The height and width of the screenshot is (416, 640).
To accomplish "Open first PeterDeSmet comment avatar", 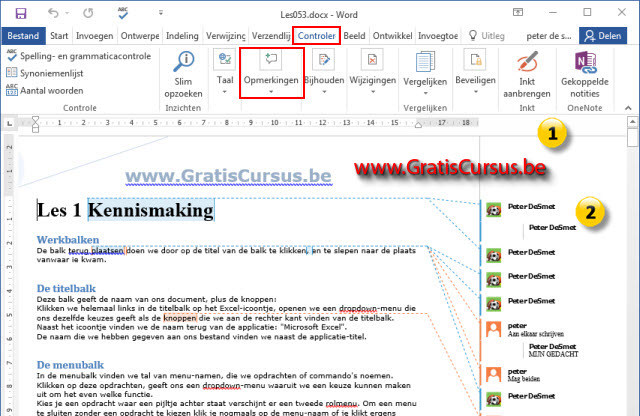I will click(493, 210).
